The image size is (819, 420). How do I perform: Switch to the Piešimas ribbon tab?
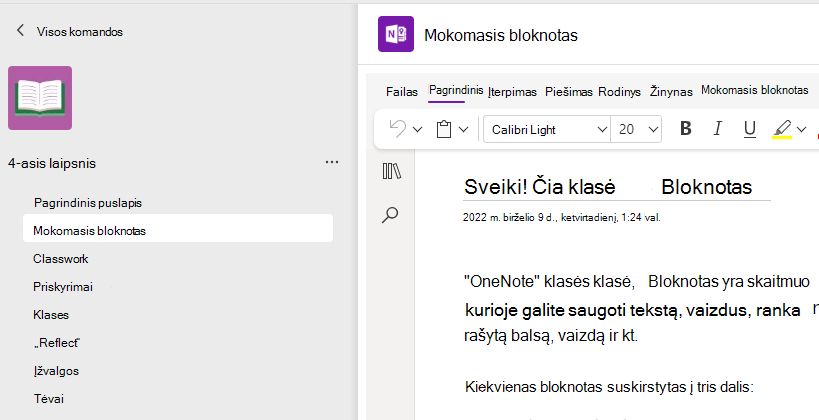pos(569,92)
